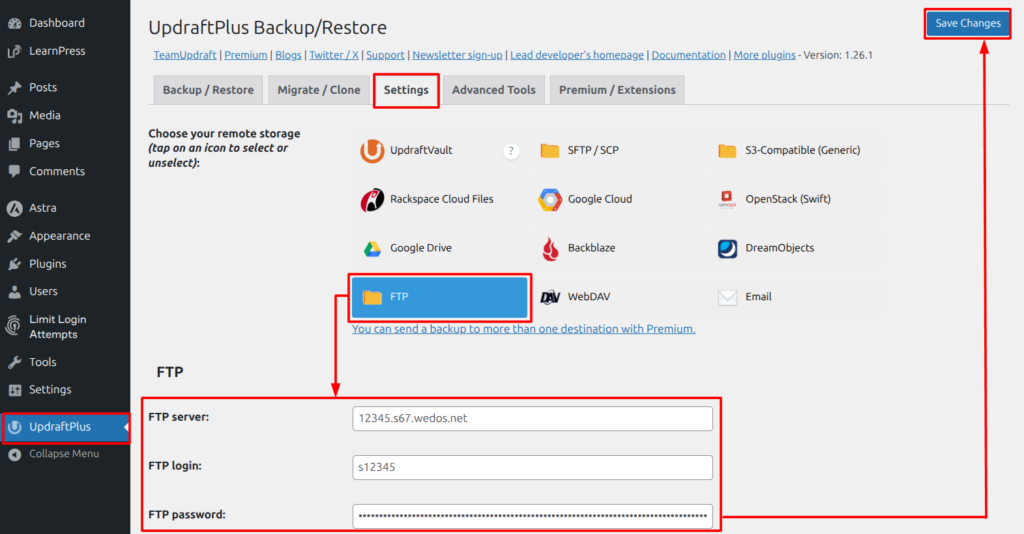Open the Appearance menu label
Screen dimensions: 1024x534
pos(59,236)
